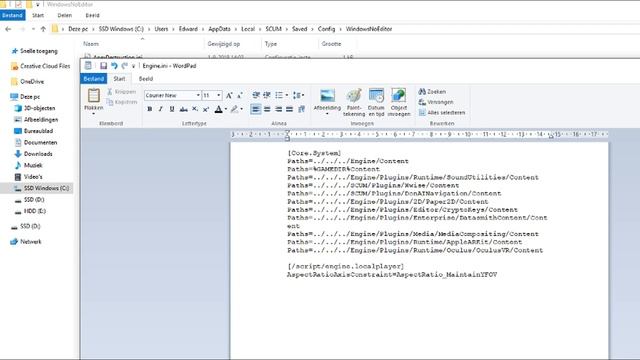The image size is (640, 360).
Task: Click '[/script/engine.localplayer]' line in document
Action: 346,267
